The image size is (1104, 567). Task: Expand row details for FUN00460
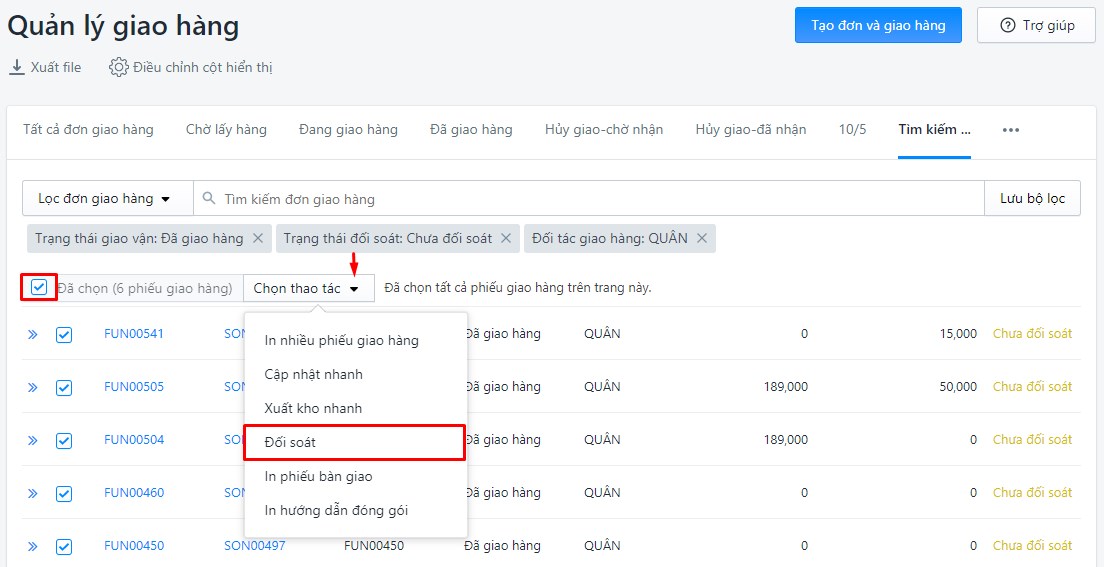click(x=32, y=494)
